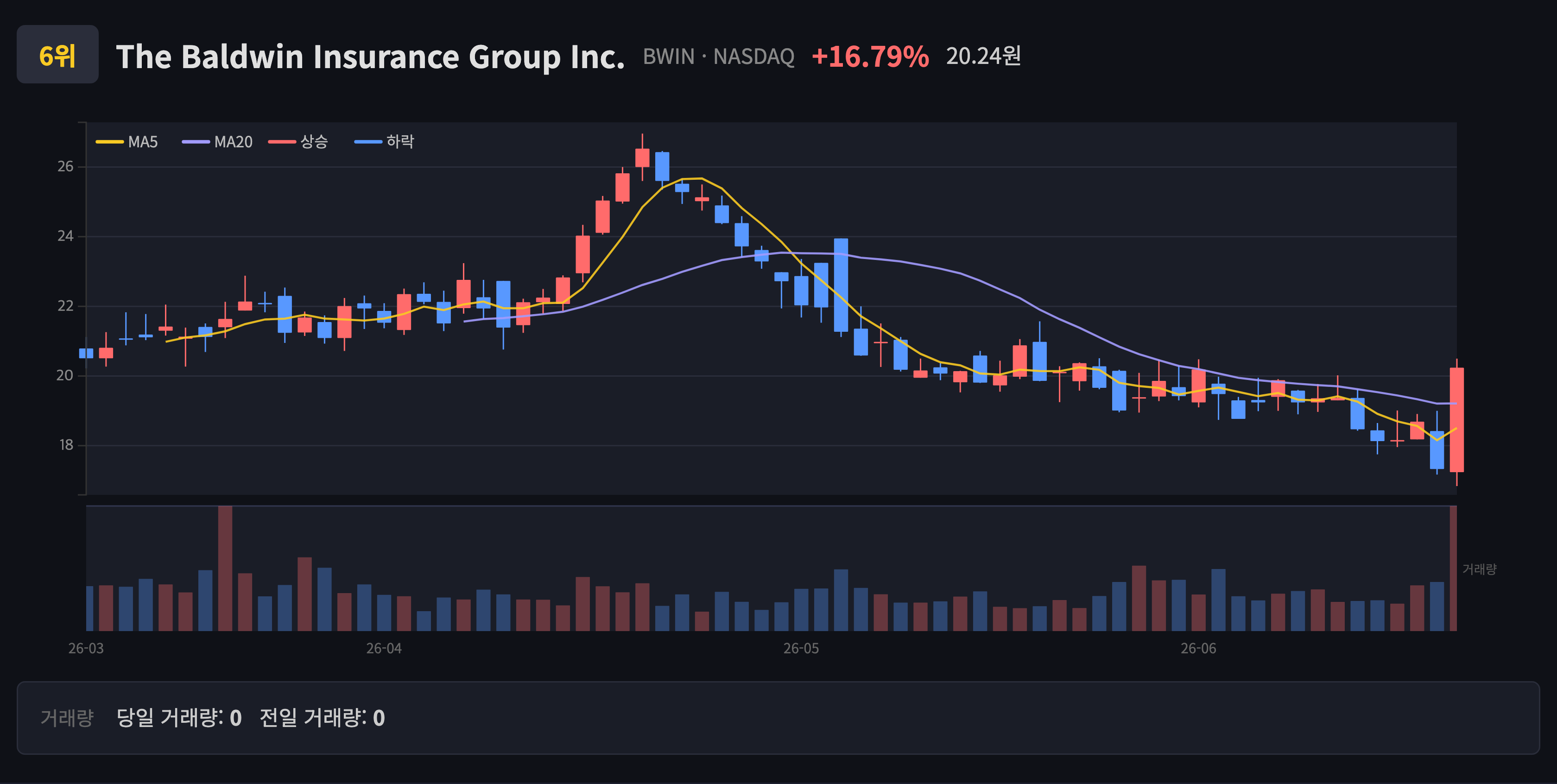Click the peak red candlestick above 26
The height and width of the screenshot is (784, 1557).
coord(642,158)
